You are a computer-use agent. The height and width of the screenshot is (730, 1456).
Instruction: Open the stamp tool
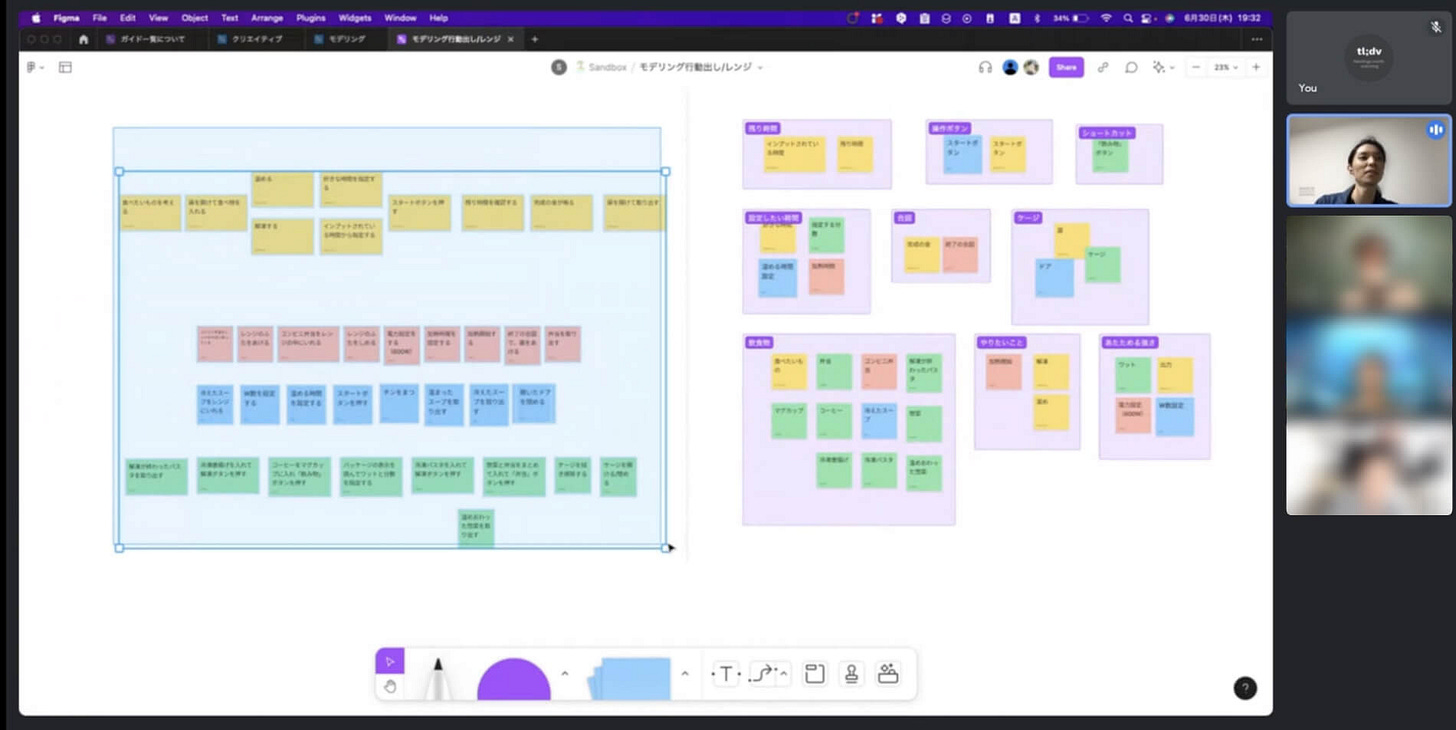[x=851, y=674]
